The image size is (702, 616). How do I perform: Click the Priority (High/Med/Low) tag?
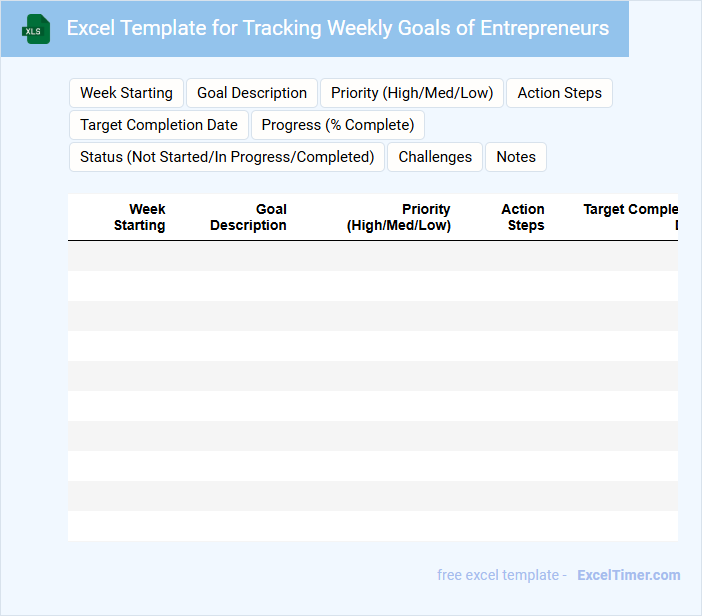[x=412, y=93]
